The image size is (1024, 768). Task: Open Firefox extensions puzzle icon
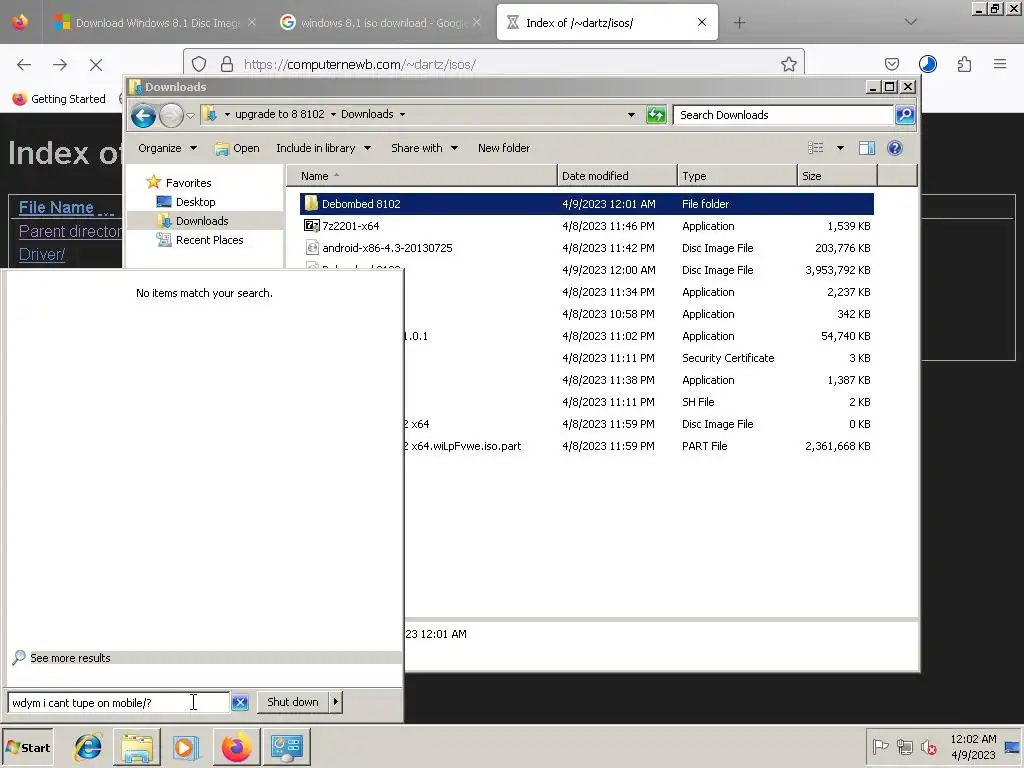point(964,64)
